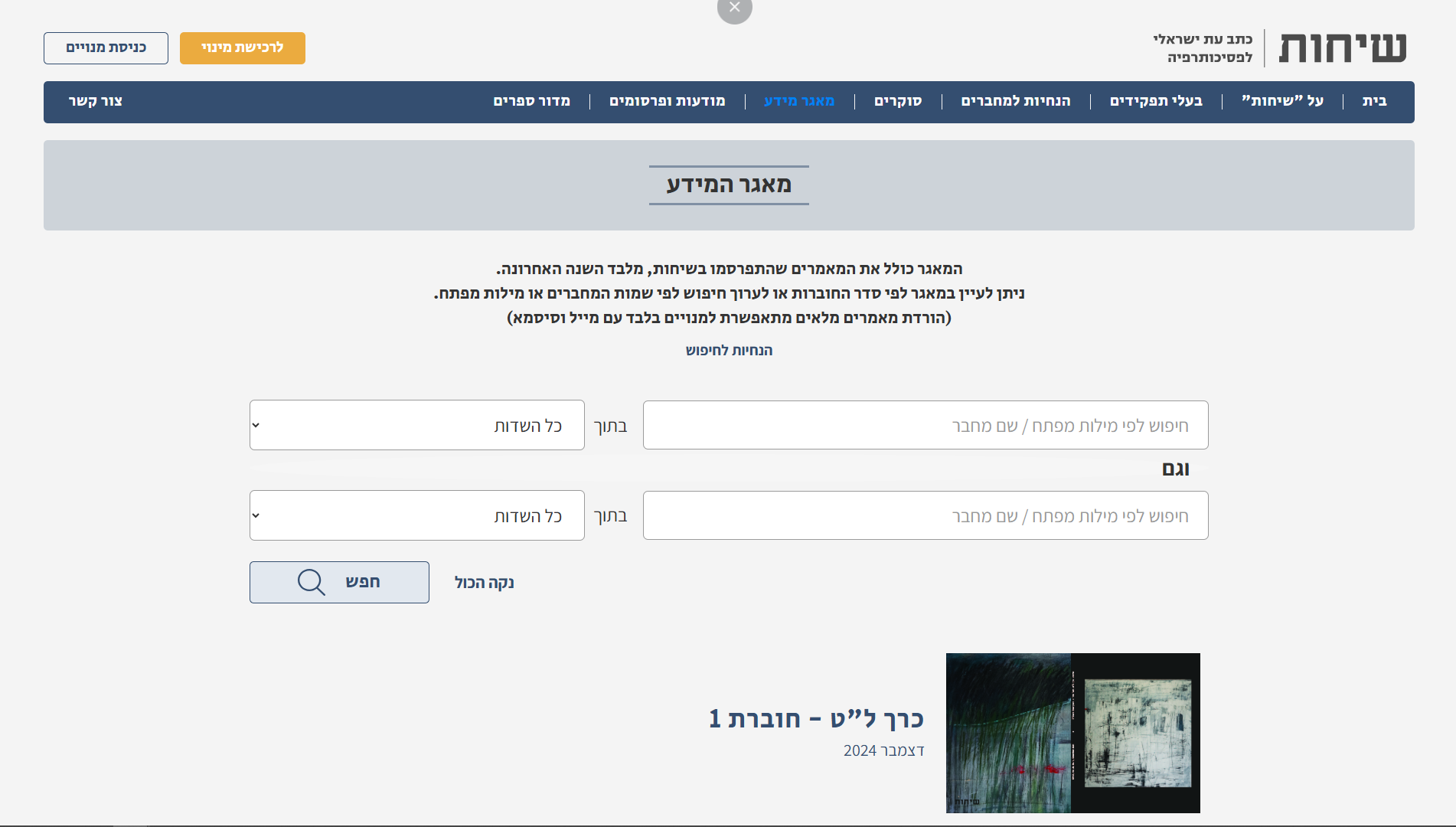Click the נקה הכול clear link
The height and width of the screenshot is (827, 1456).
[x=484, y=583]
